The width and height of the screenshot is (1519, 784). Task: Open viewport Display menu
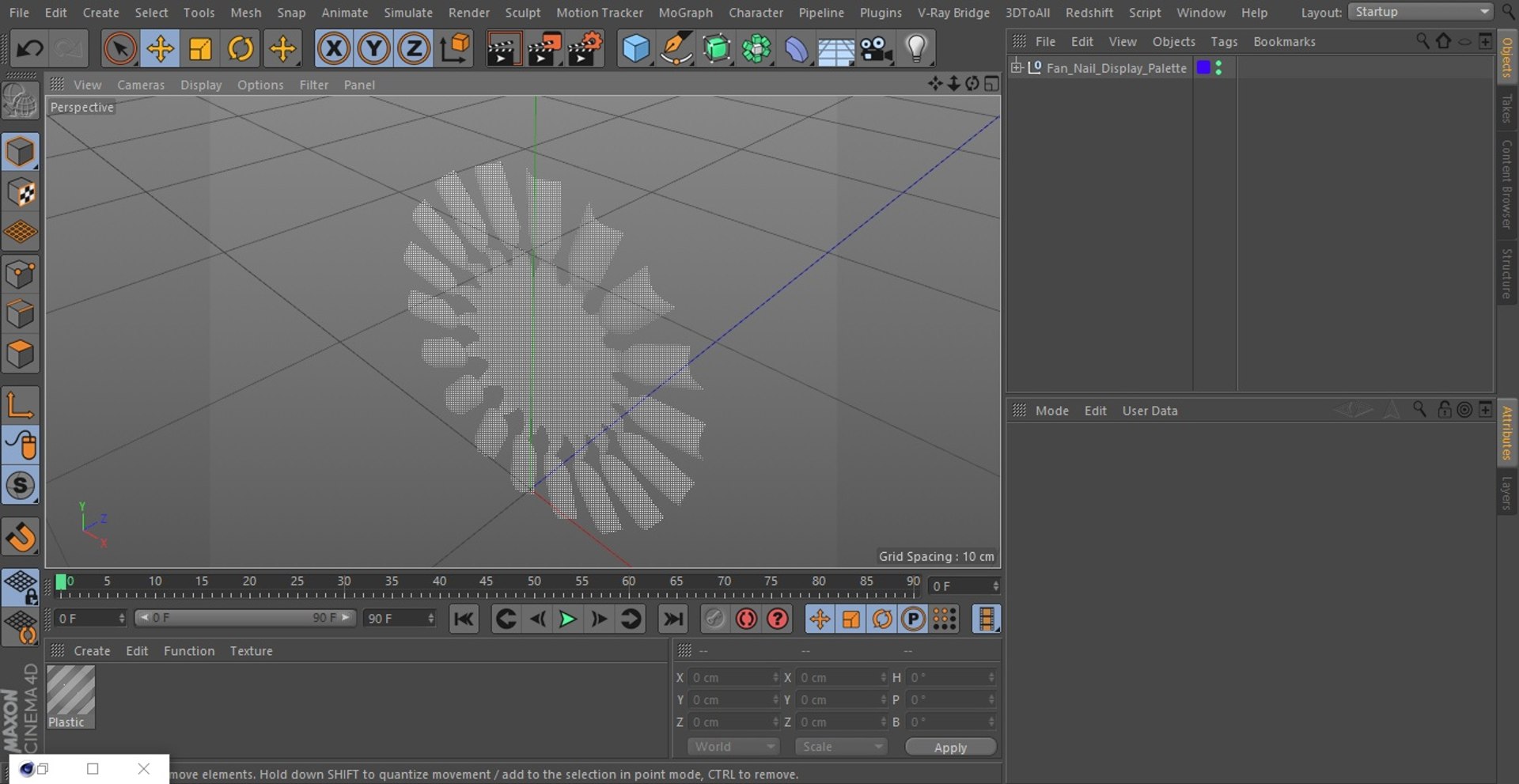[x=201, y=85]
